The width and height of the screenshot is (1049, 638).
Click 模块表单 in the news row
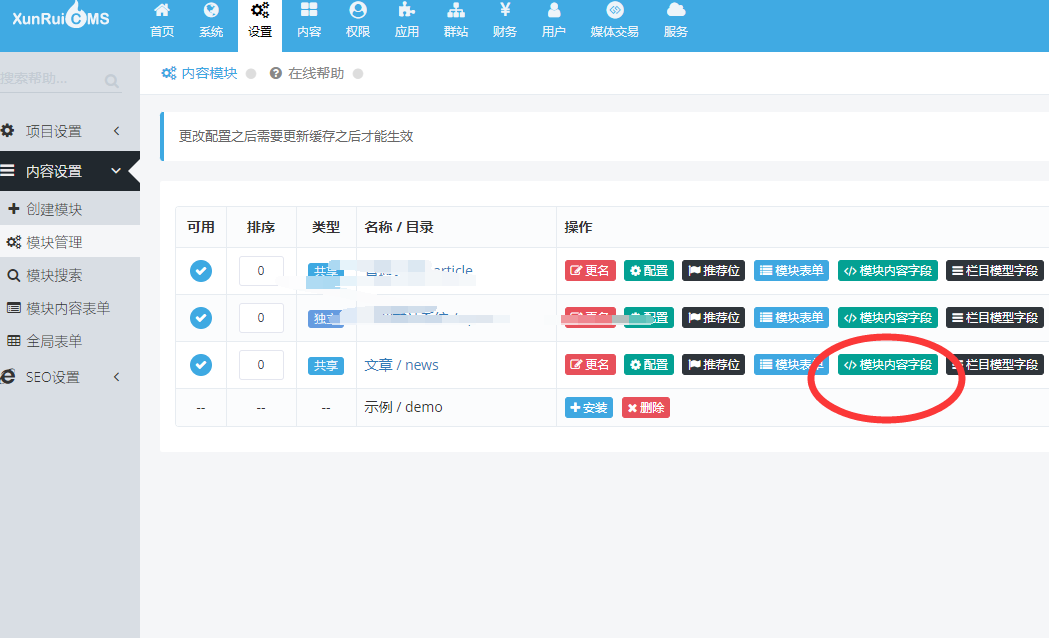pyautogui.click(x=791, y=364)
